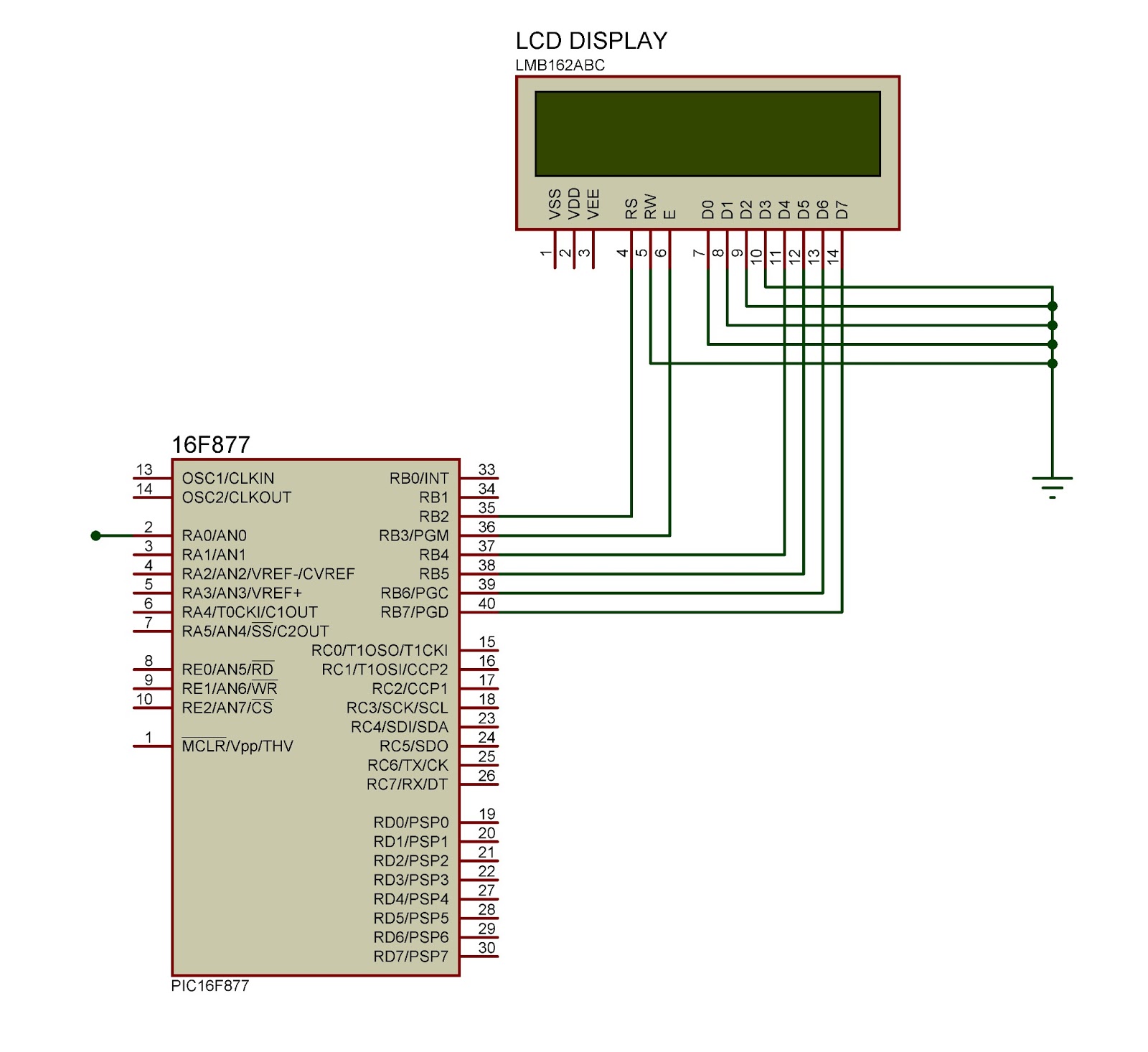The image size is (1148, 1052).
Task: Click the D0 pin label on the LCD
Action: pyautogui.click(x=708, y=210)
